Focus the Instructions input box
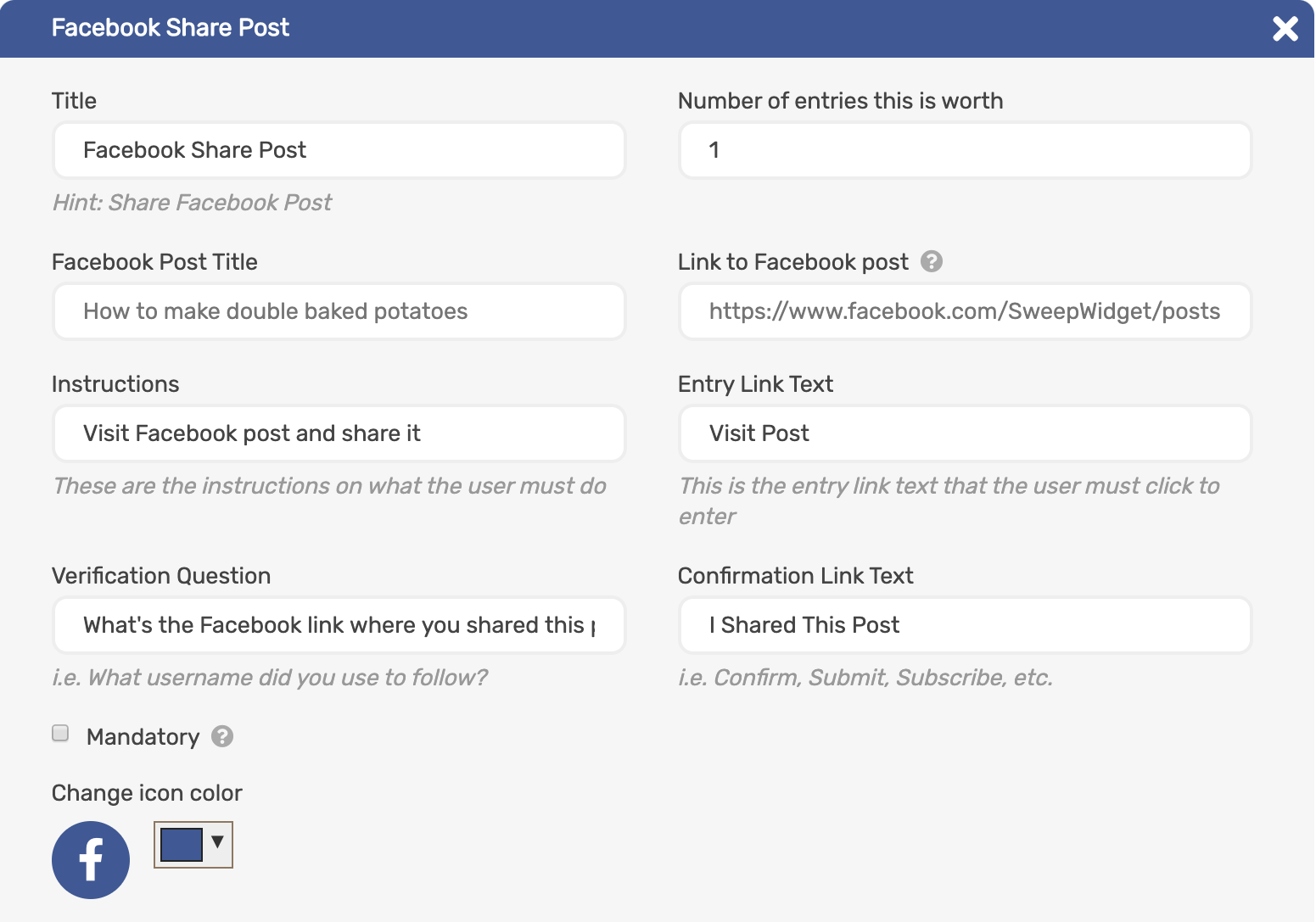 click(x=339, y=433)
